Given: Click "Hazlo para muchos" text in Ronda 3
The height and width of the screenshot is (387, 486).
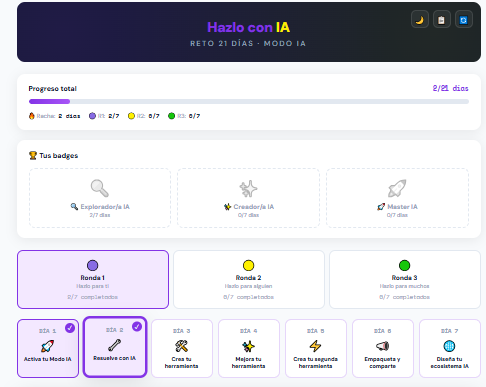Looking at the screenshot, I should pyautogui.click(x=404, y=286).
